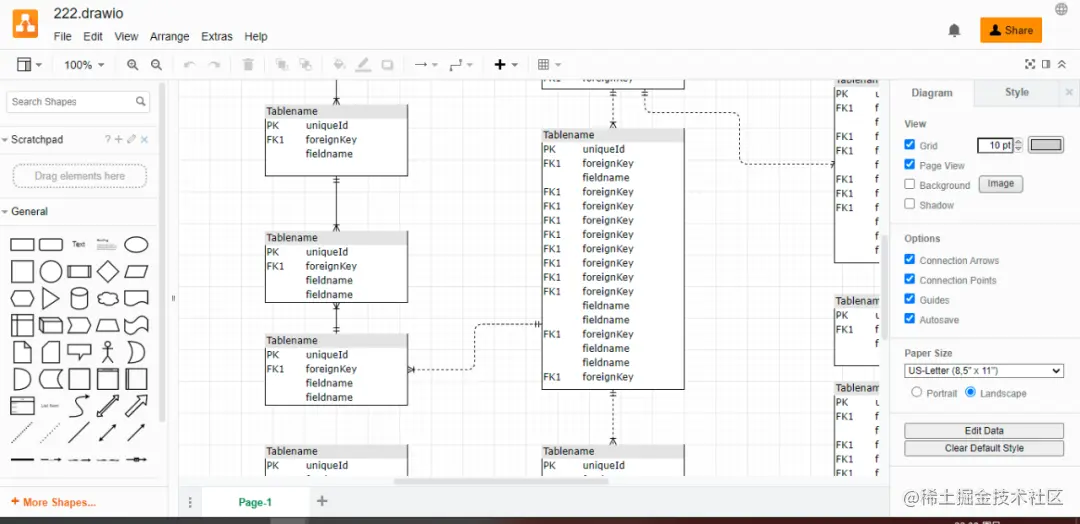Open the US-Letter paper size dropdown
This screenshot has height=524, width=1080.
point(984,371)
